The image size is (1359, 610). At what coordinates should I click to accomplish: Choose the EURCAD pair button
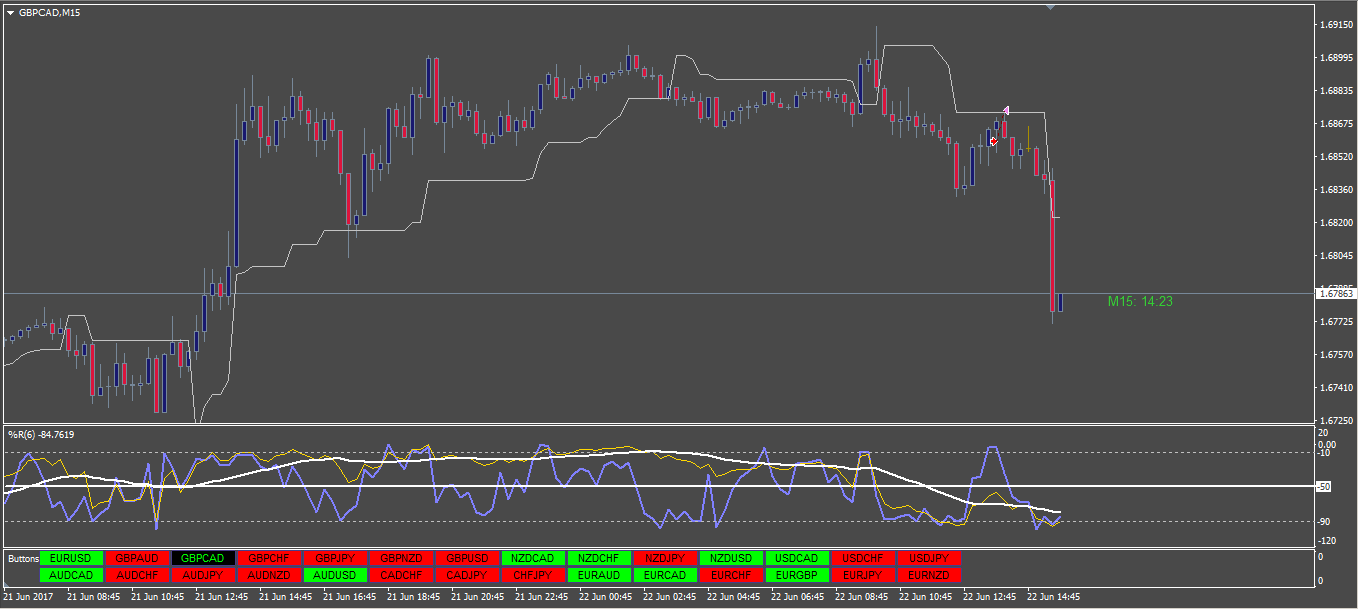(665, 575)
